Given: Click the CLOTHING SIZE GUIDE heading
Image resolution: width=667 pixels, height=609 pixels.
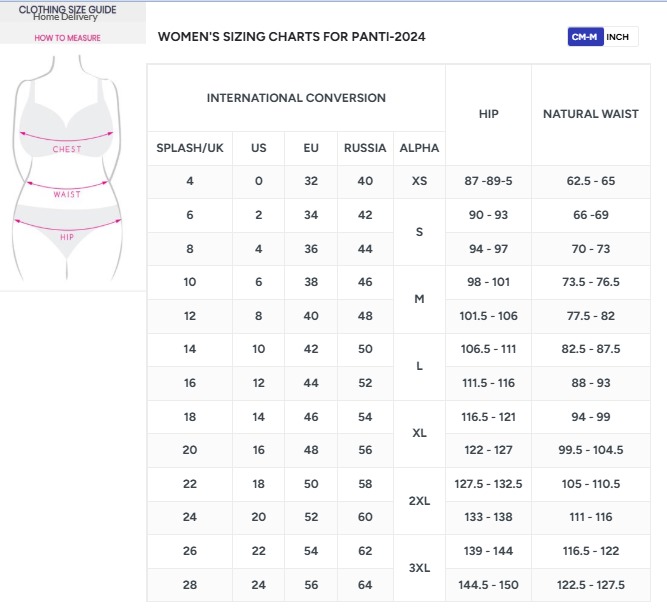Looking at the screenshot, I should (67, 9).
